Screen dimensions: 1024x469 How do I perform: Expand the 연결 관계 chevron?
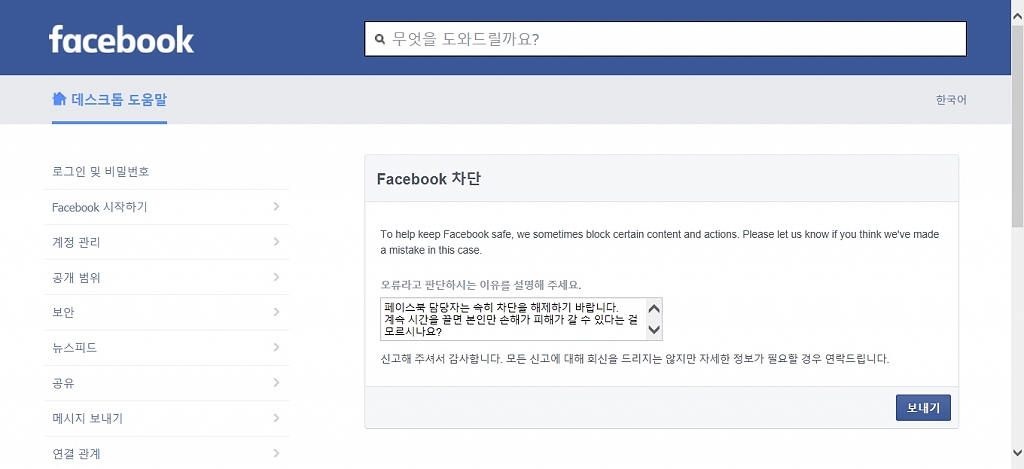coord(276,453)
